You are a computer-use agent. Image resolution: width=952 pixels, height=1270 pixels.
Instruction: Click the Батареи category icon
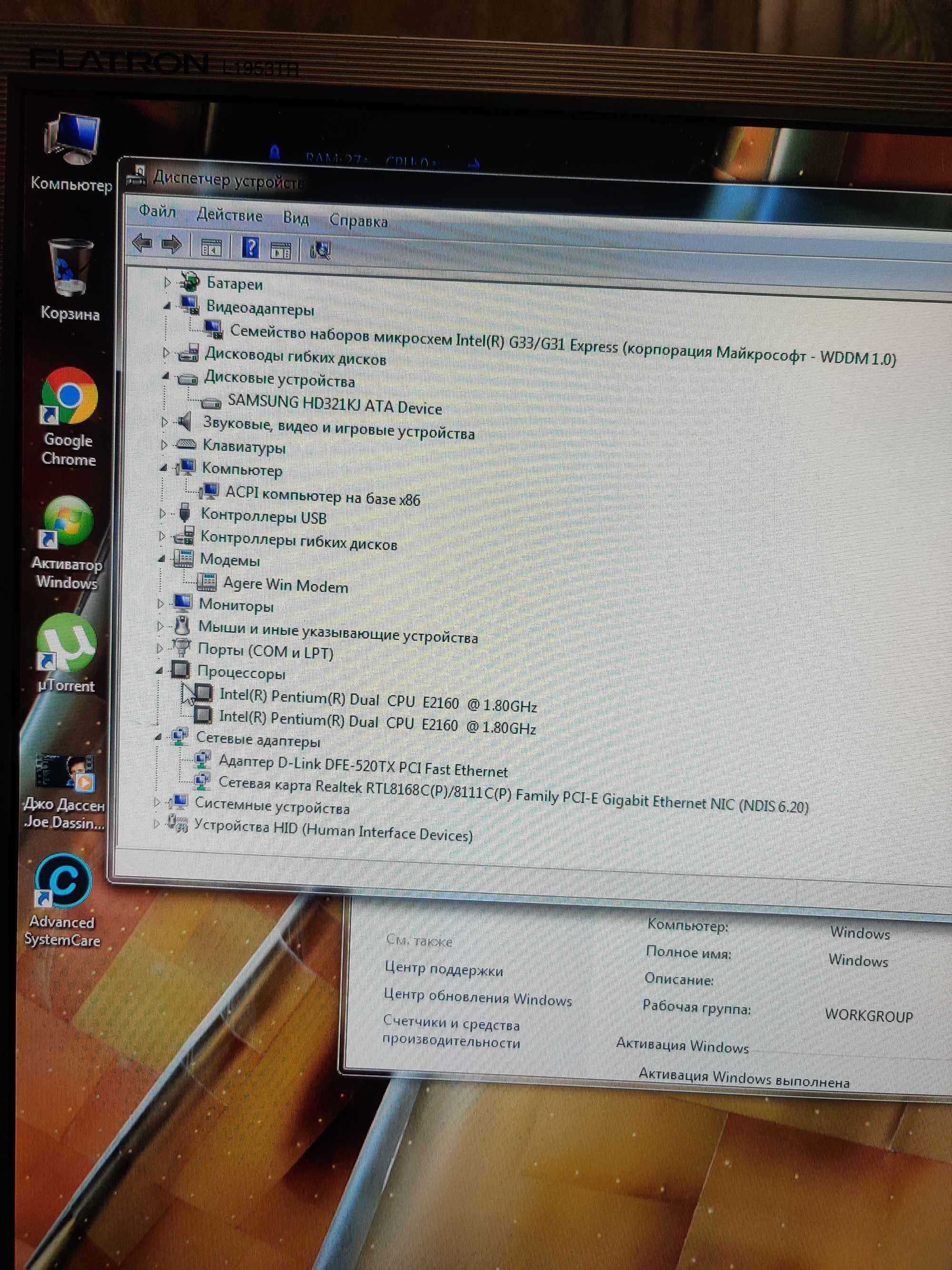189,281
